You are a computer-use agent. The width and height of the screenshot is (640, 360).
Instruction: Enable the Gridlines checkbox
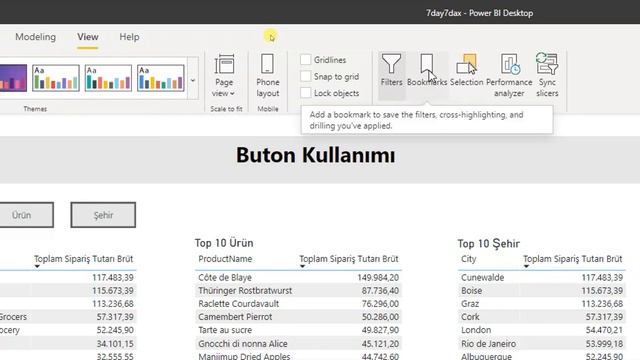tap(305, 60)
